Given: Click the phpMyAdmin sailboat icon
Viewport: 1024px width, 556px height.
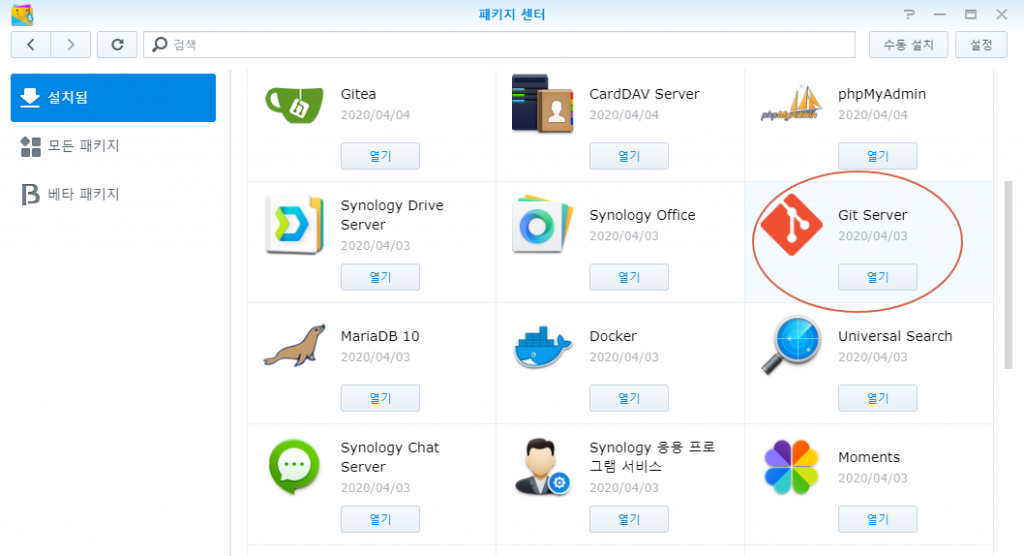Looking at the screenshot, I should pyautogui.click(x=791, y=104).
